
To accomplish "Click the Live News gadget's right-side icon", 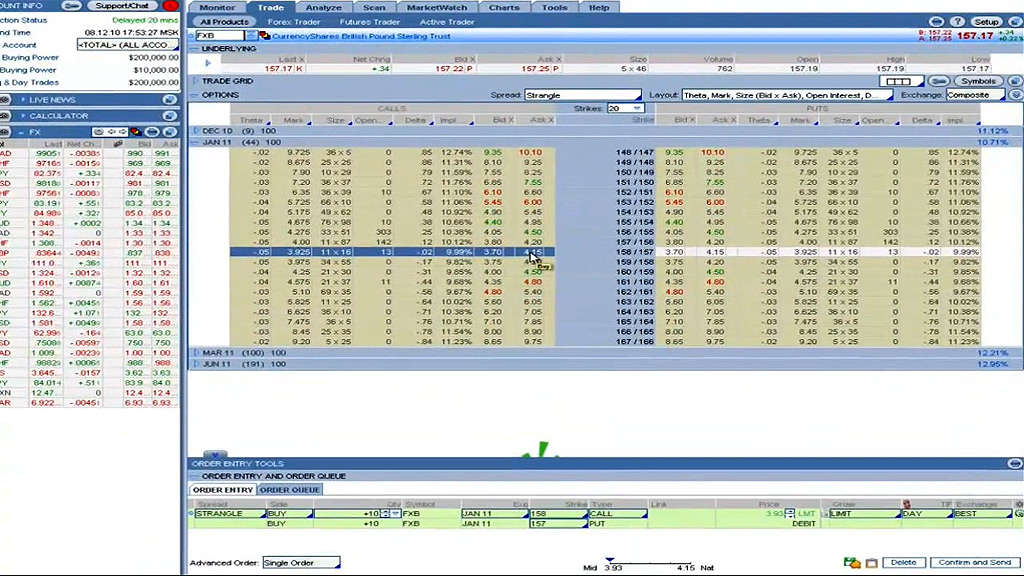I will point(170,100).
